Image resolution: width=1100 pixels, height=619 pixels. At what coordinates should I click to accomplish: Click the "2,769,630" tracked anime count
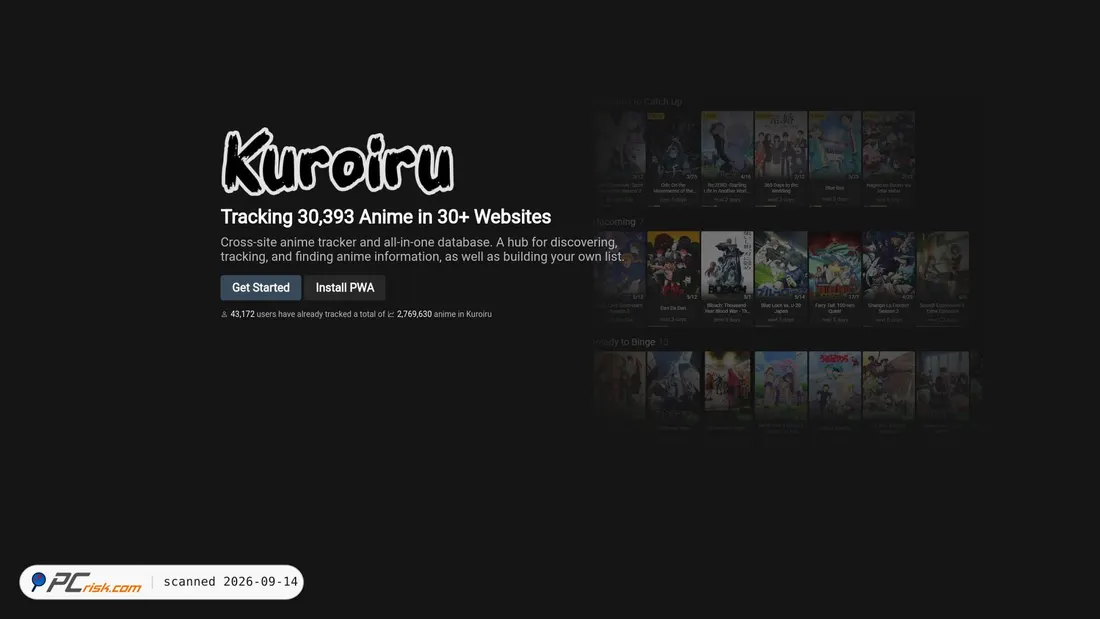[x=414, y=314]
